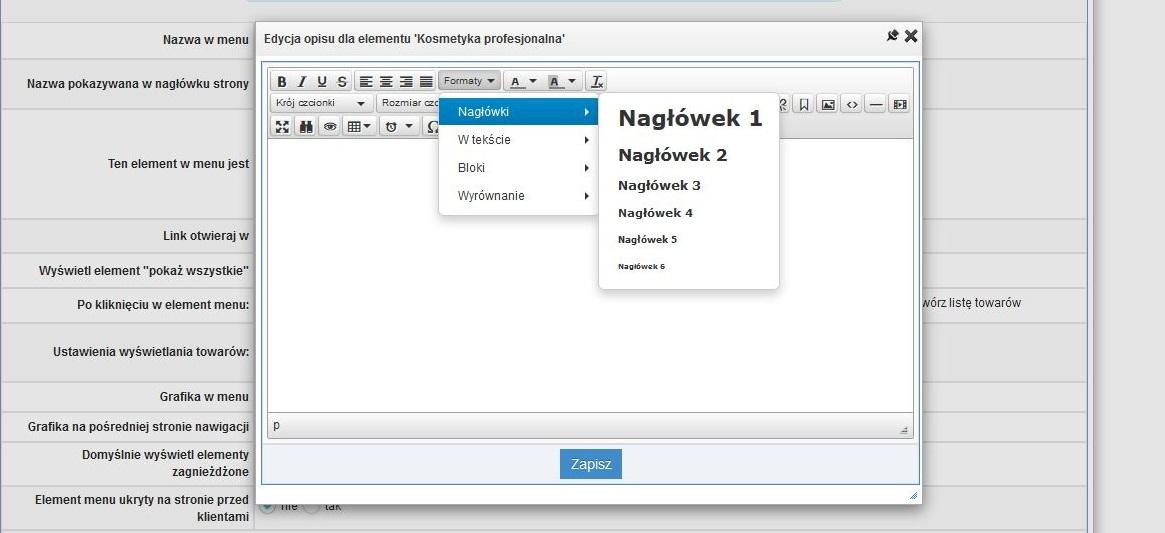
Task: Align text to the right
Action: tap(406, 82)
